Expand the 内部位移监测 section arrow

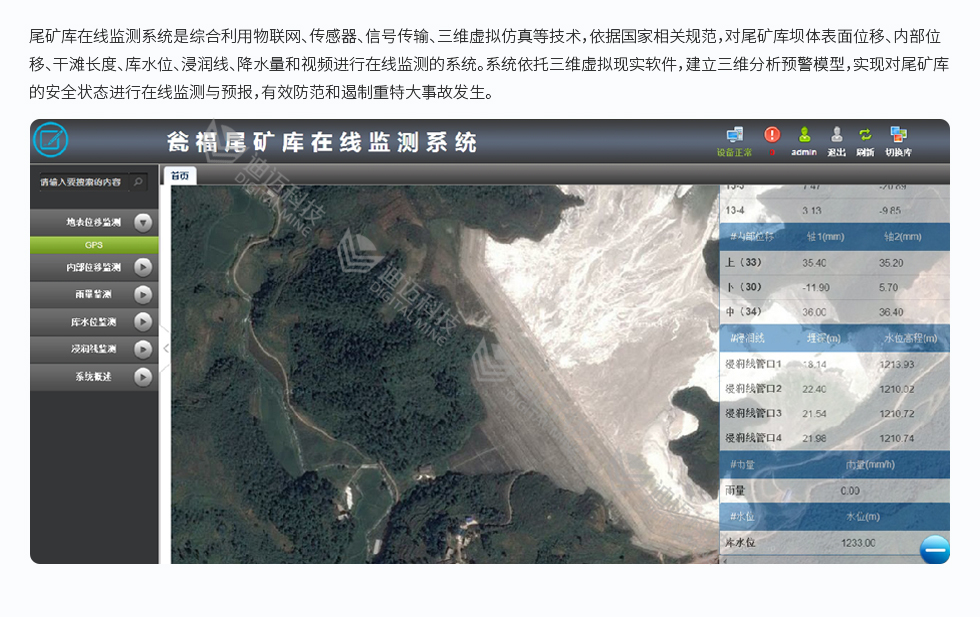click(143, 268)
